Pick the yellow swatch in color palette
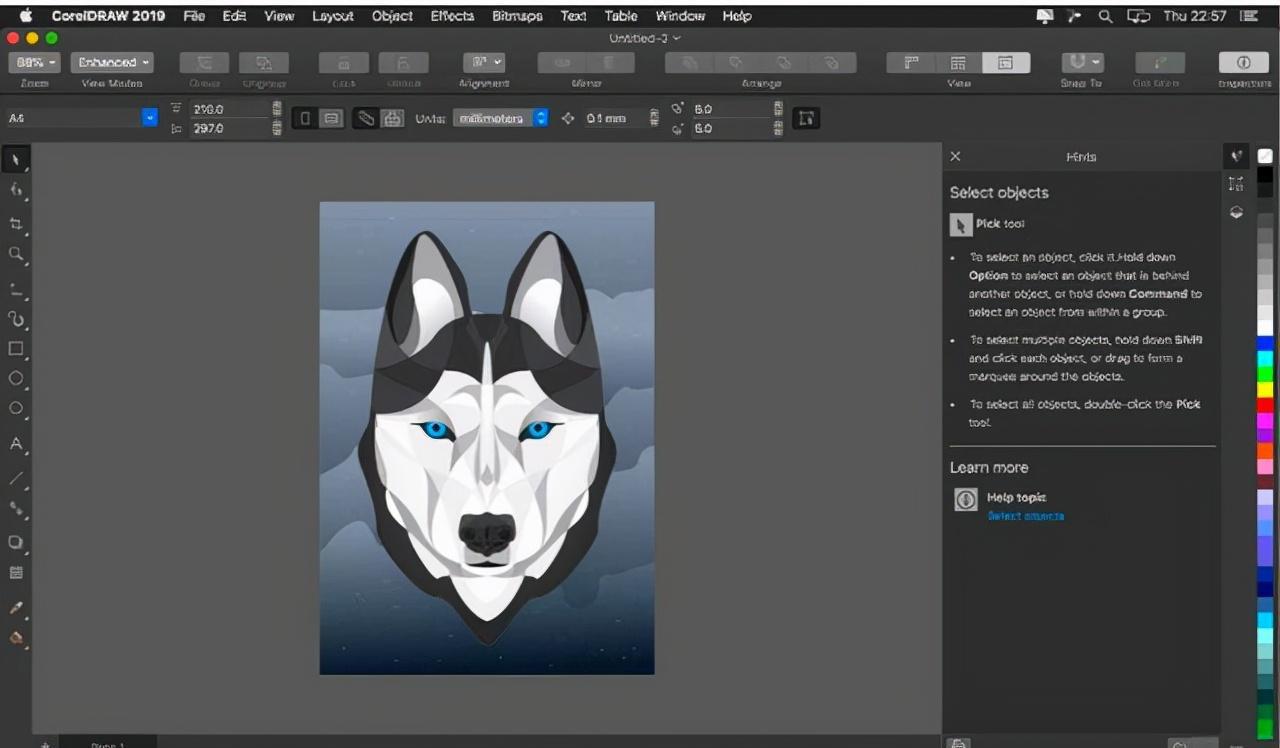Viewport: 1280px width, 748px height. click(1265, 389)
